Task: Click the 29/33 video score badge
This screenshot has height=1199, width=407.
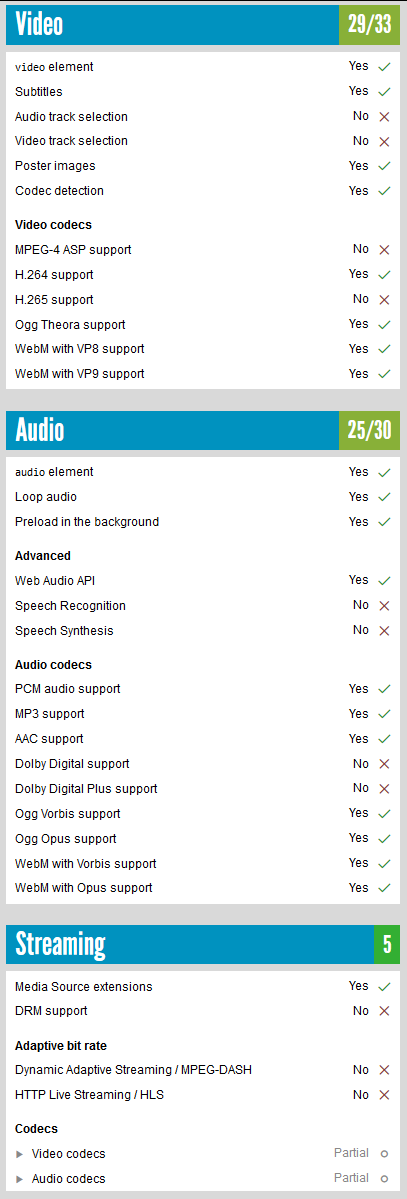Action: (x=370, y=24)
